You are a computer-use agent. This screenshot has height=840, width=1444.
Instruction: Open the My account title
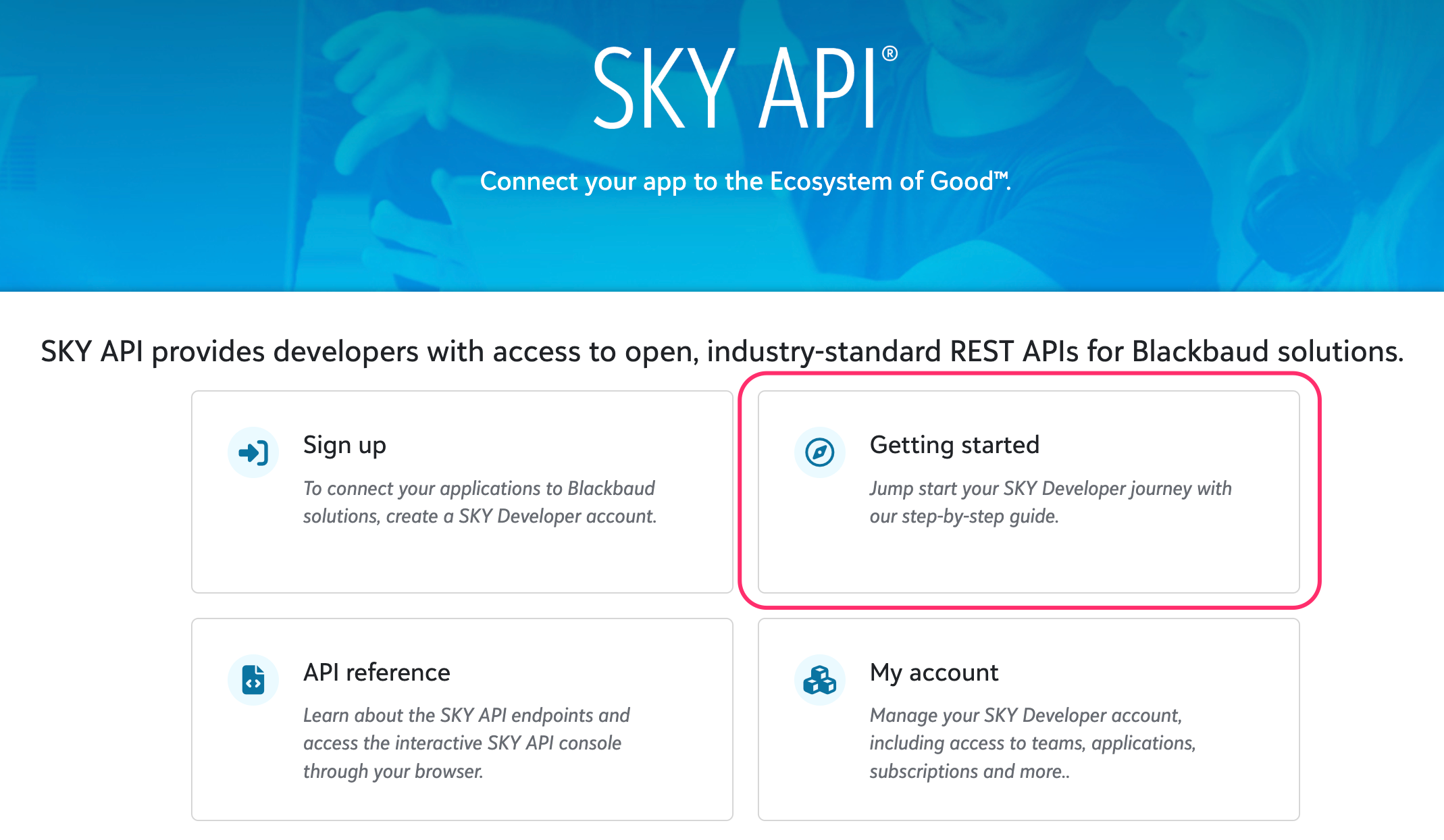click(x=933, y=673)
